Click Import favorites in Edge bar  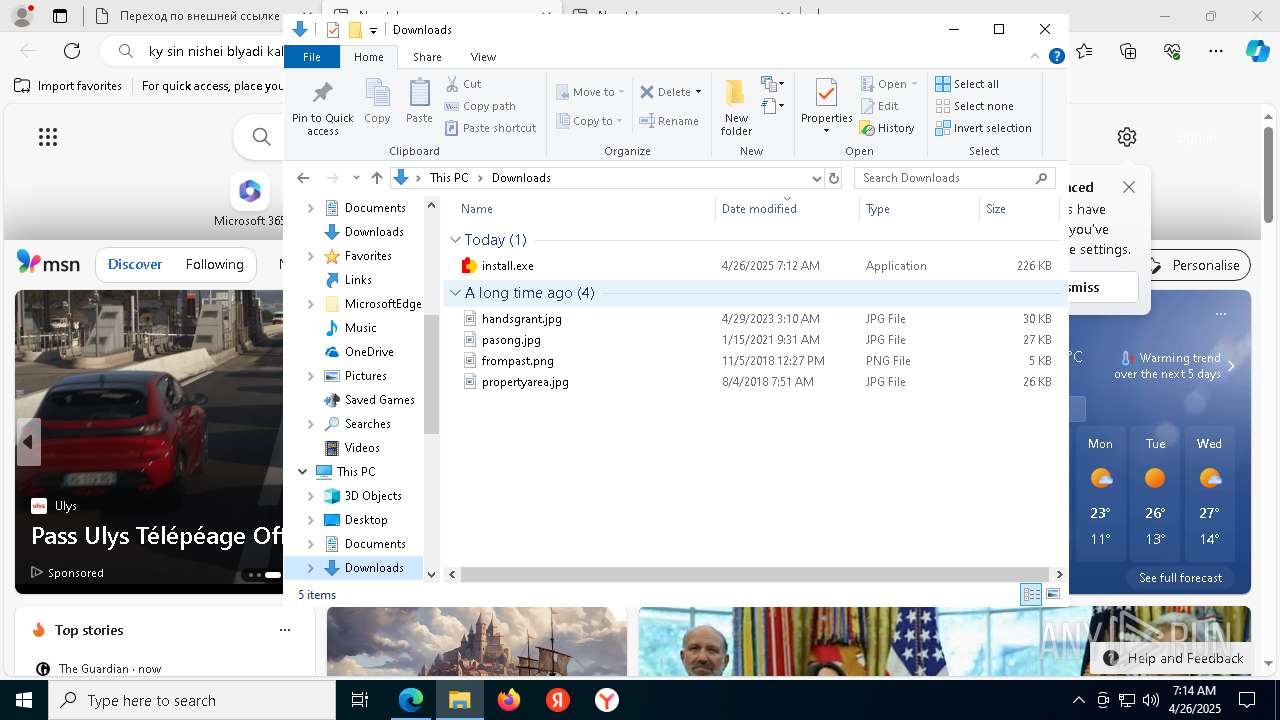[x=69, y=86]
